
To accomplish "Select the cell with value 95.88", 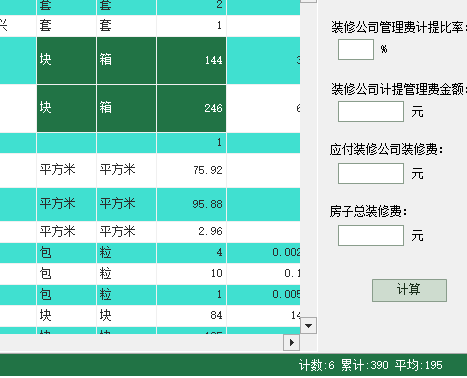I will click(x=191, y=204).
